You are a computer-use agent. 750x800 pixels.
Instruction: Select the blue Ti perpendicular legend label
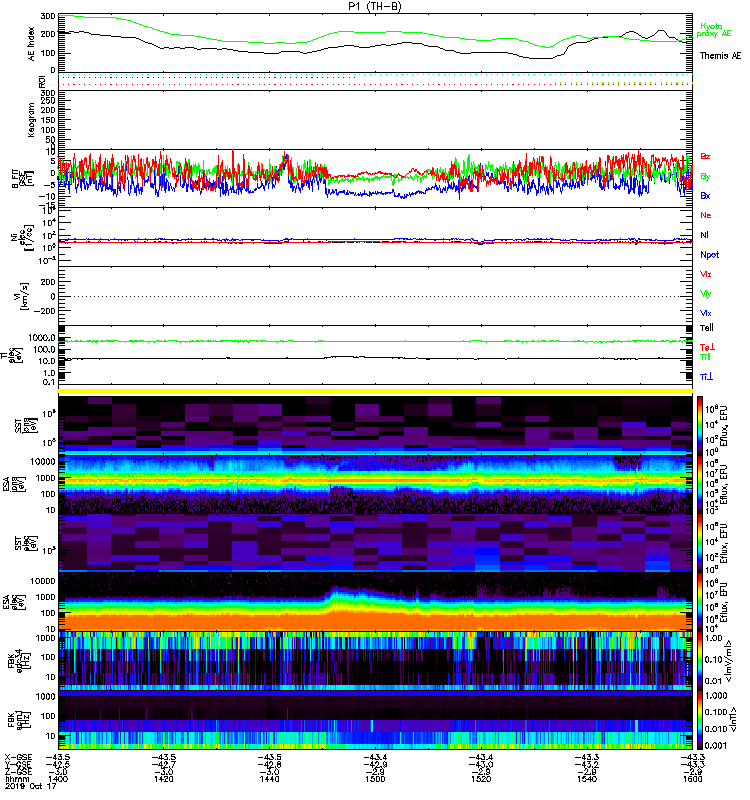(x=706, y=377)
